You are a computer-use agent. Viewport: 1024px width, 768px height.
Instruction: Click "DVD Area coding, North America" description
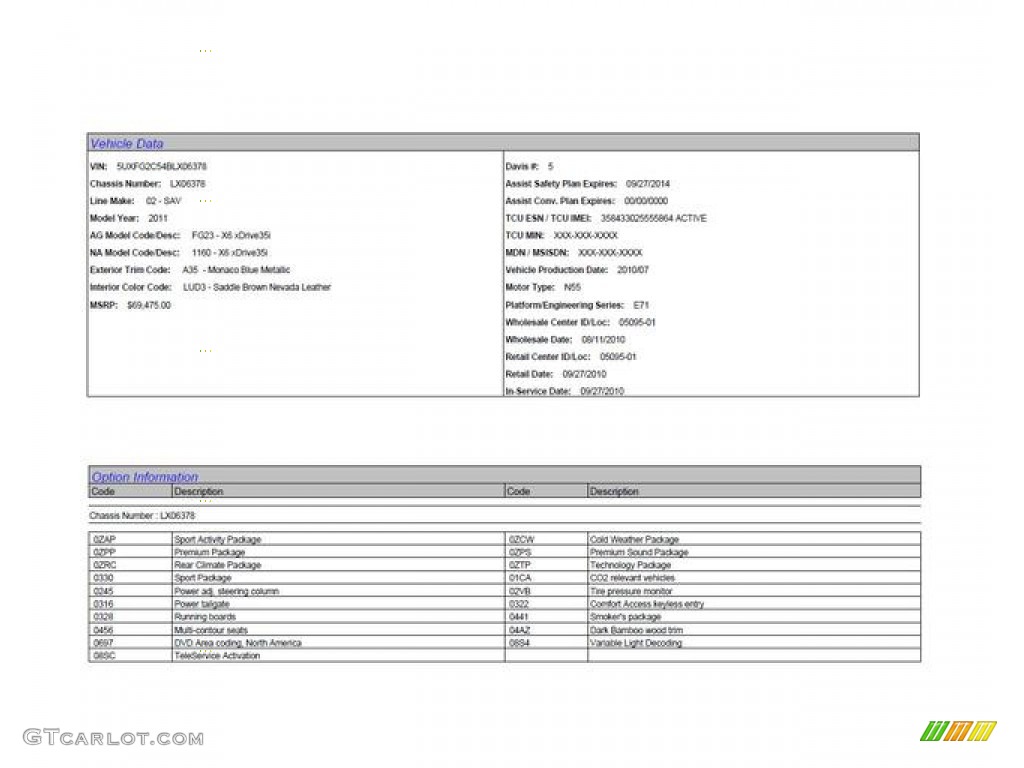pos(238,643)
